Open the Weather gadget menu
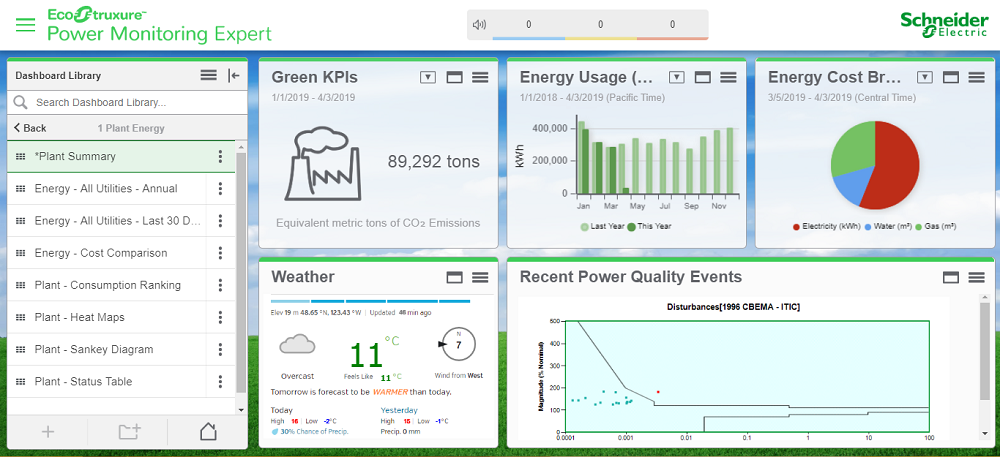 click(480, 277)
